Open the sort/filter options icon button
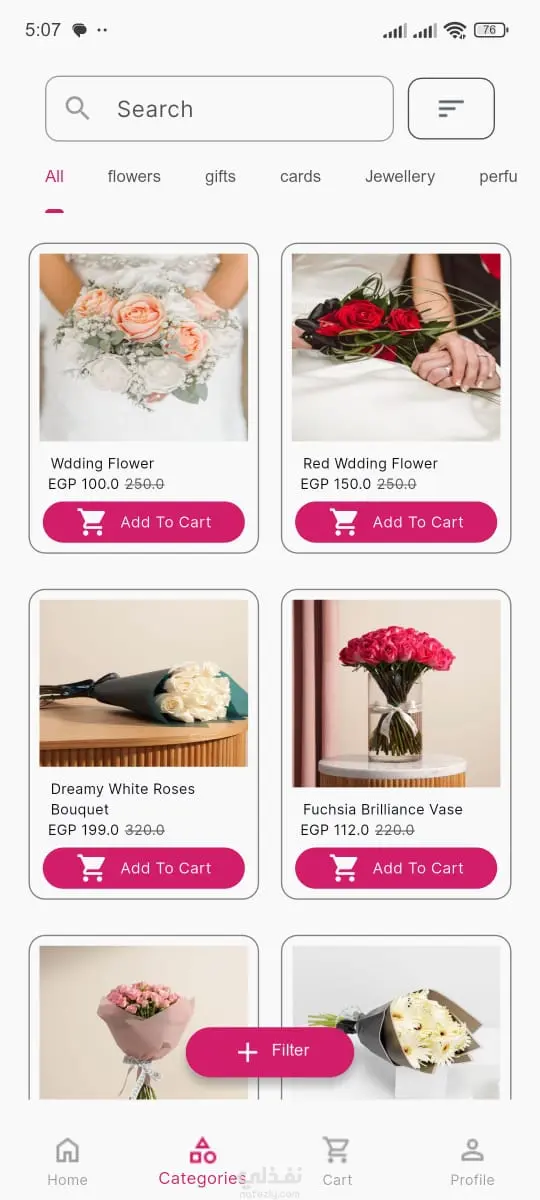Viewport: 540px width, 1200px height. coord(451,108)
